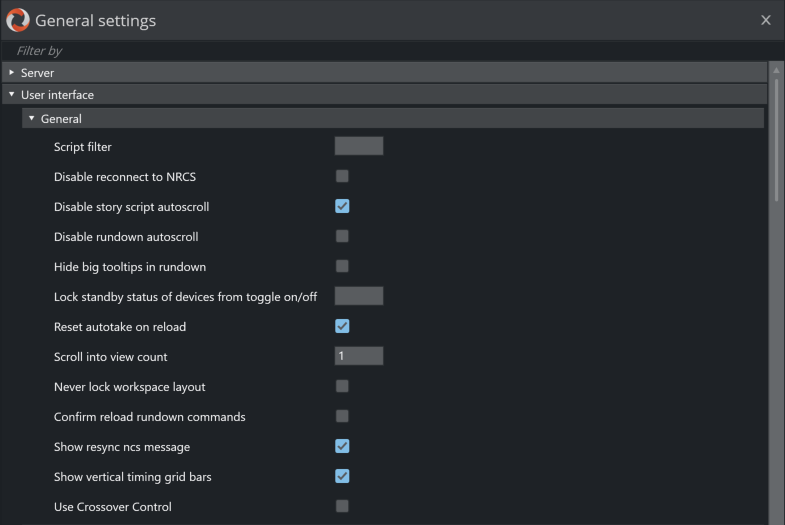Tick the Disable rundown autoscroll checkbox
The width and height of the screenshot is (785, 525).
tap(342, 236)
